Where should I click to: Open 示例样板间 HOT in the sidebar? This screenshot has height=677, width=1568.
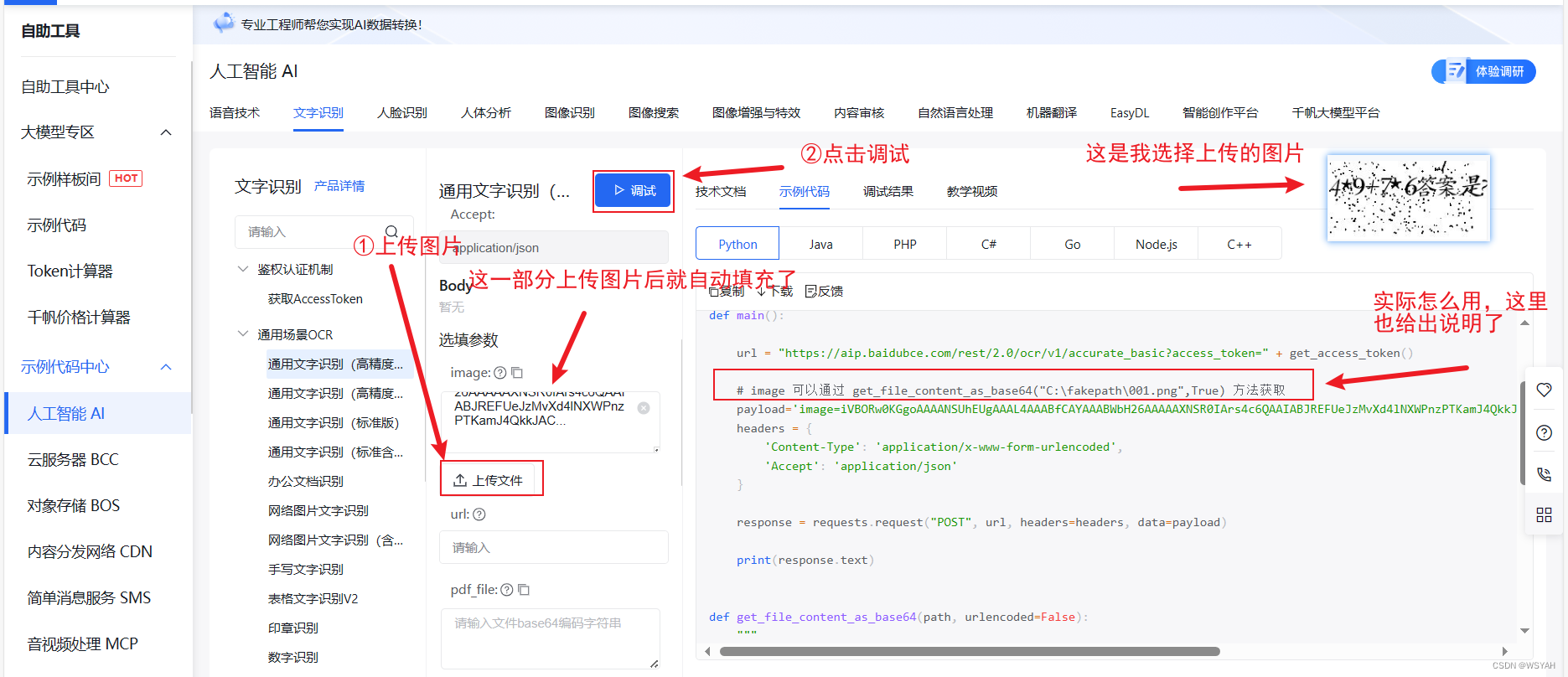point(85,178)
